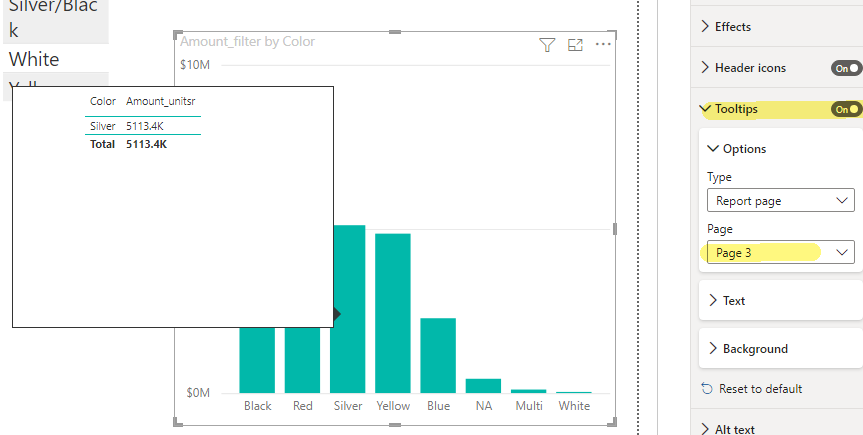Click the chart's top-middle resize handle
Image resolution: width=863 pixels, height=435 pixels.
pyautogui.click(x=395, y=32)
